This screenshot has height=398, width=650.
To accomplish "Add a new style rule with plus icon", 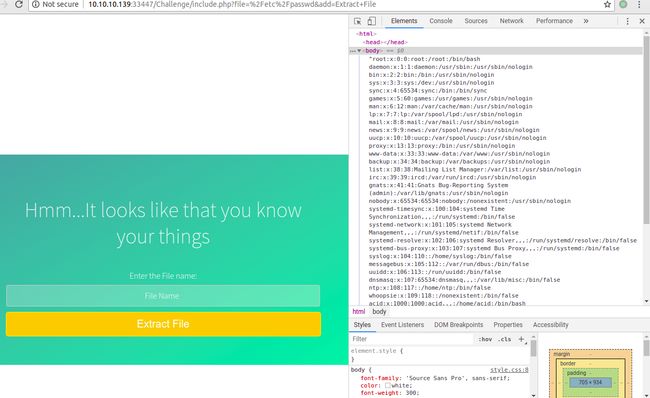I will tap(521, 339).
